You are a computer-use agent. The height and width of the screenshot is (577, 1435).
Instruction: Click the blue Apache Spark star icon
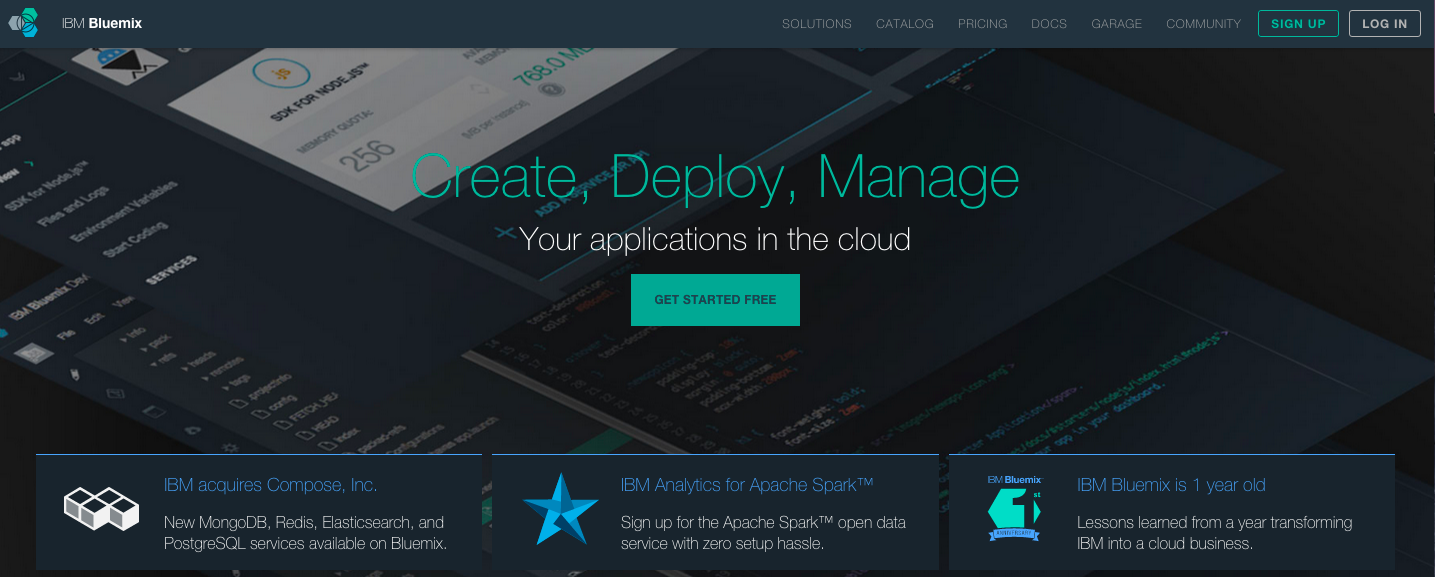pos(561,509)
